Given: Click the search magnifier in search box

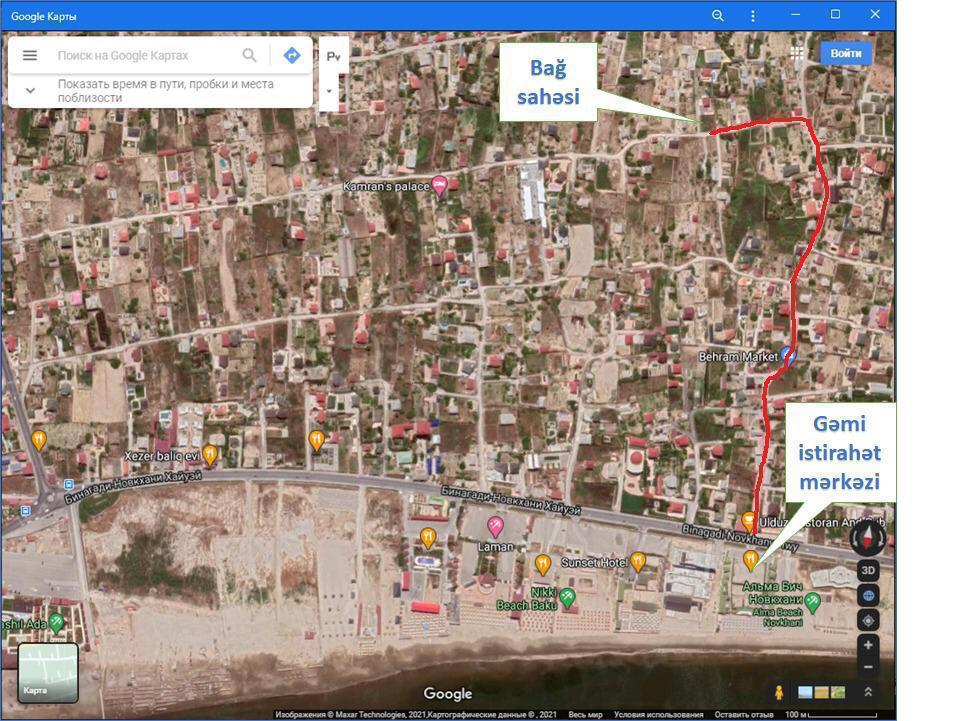Looking at the screenshot, I should [249, 56].
